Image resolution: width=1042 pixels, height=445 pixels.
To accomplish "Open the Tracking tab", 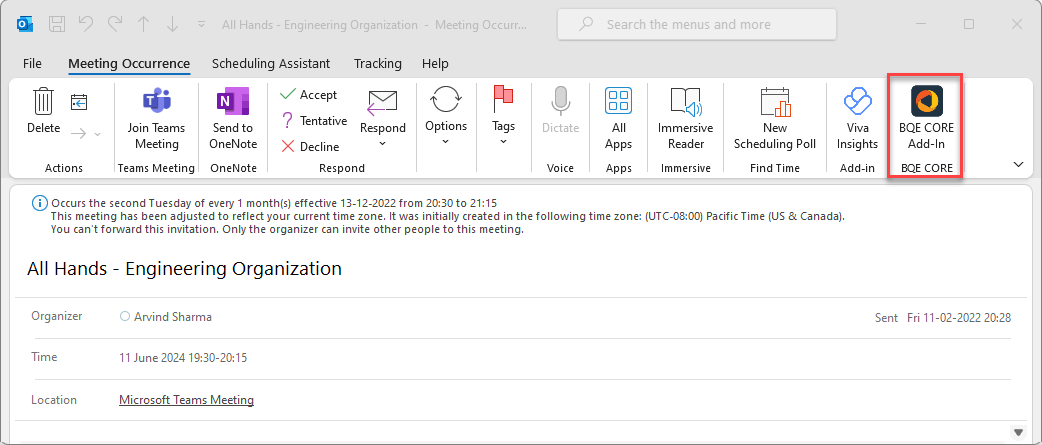I will (377, 64).
